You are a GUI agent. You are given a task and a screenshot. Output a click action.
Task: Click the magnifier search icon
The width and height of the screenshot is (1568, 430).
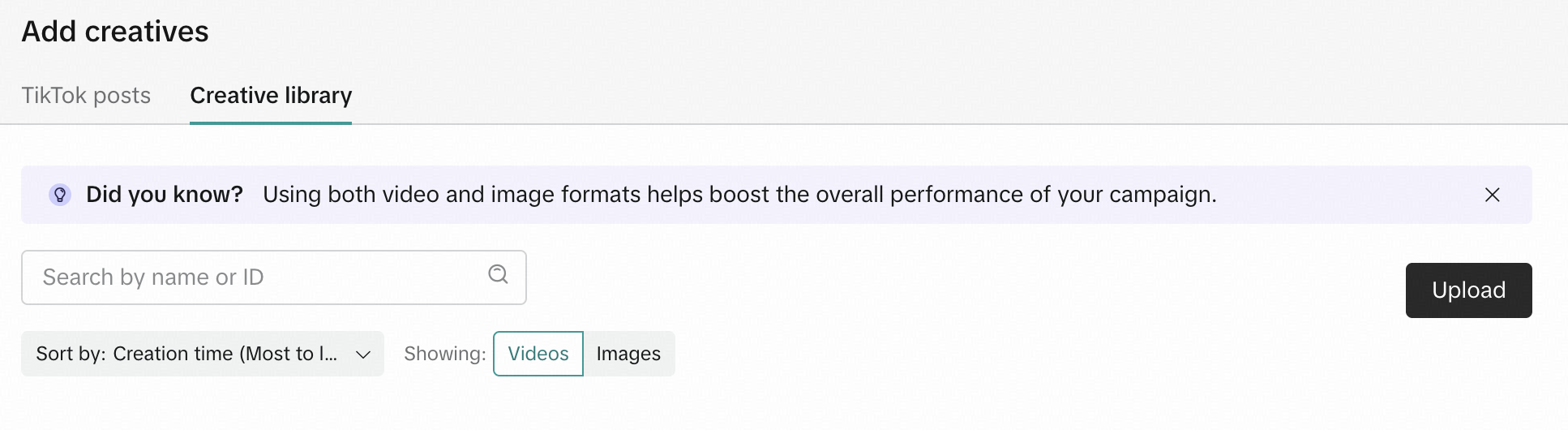tap(498, 275)
